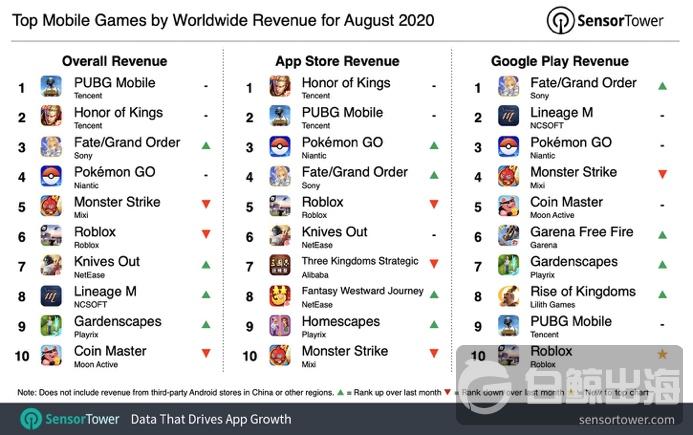Click the Garena Free Fire game icon
Image resolution: width=693 pixels, height=435 pixels.
pyautogui.click(x=508, y=236)
